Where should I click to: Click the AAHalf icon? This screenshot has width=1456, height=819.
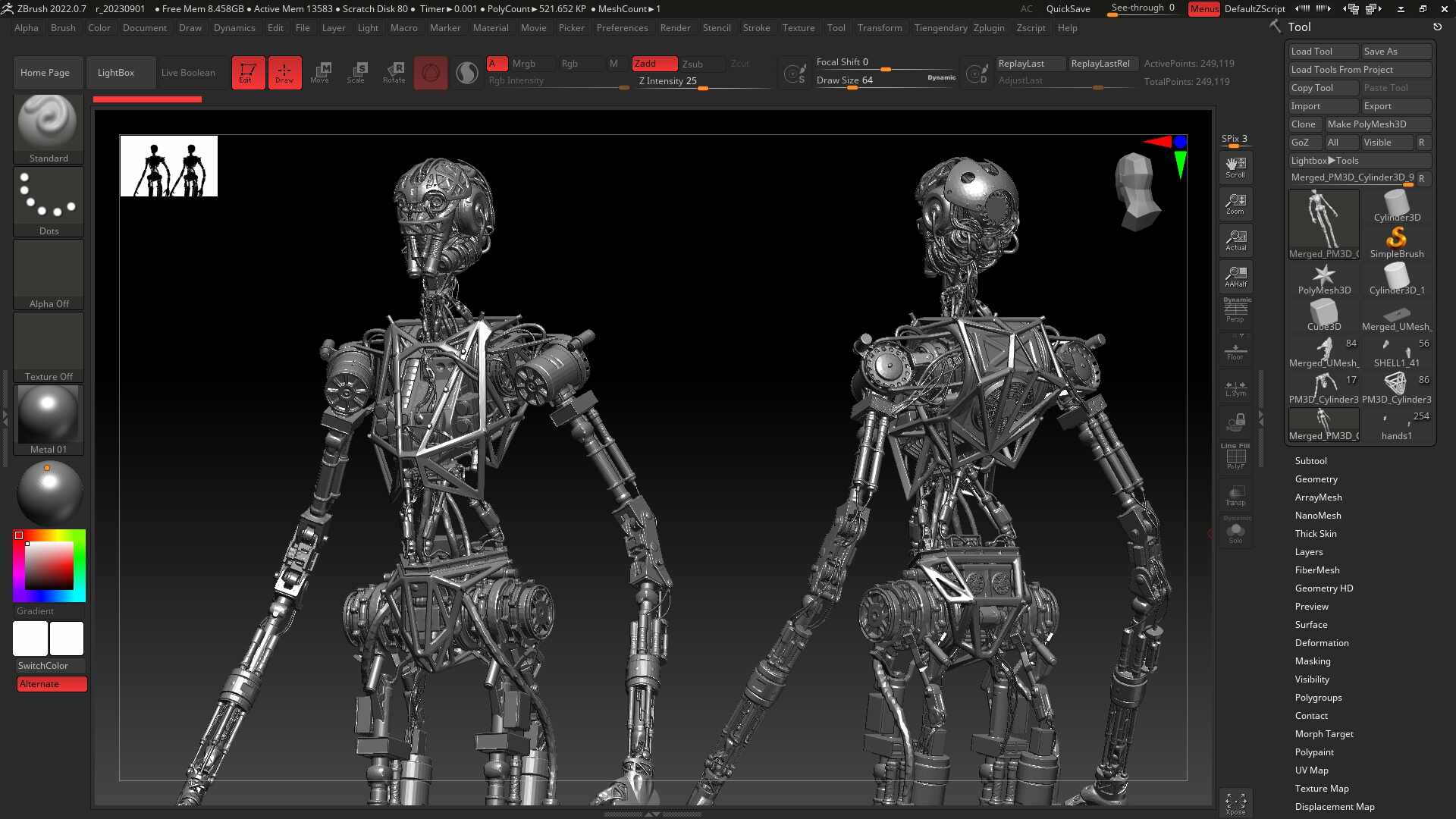click(1235, 277)
